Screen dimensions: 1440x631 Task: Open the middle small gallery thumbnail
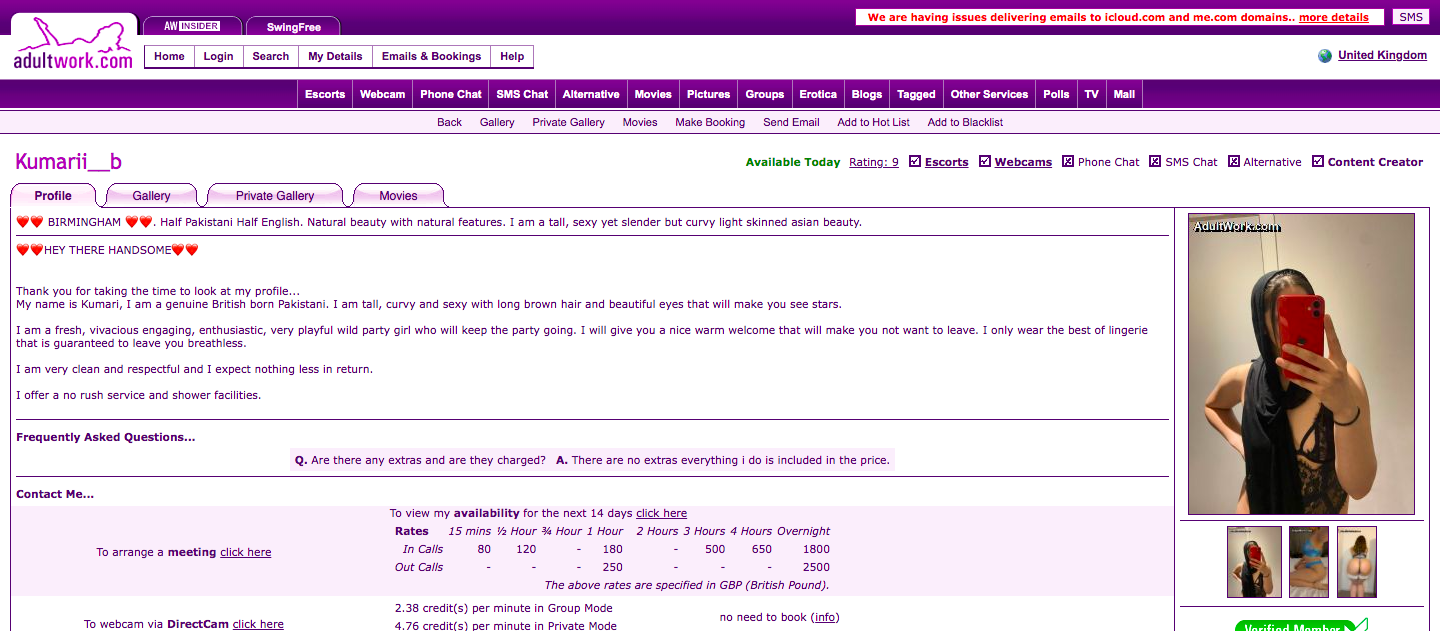click(1309, 562)
